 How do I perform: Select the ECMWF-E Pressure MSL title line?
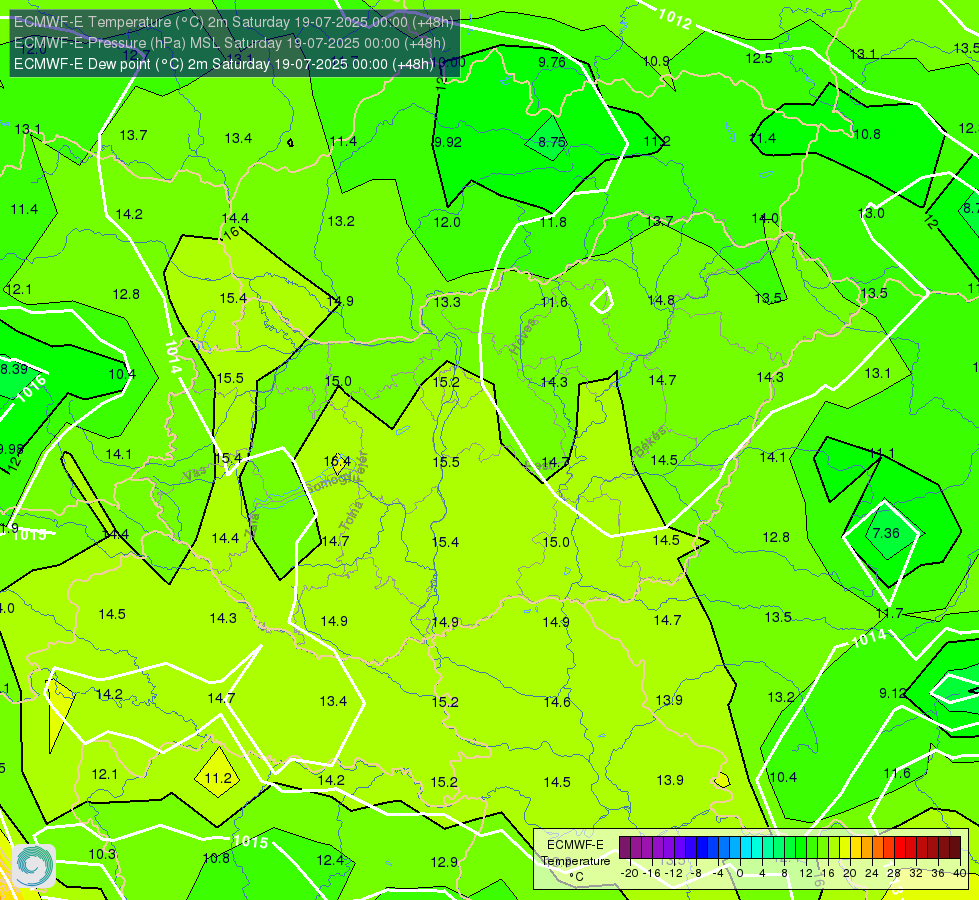tap(230, 43)
